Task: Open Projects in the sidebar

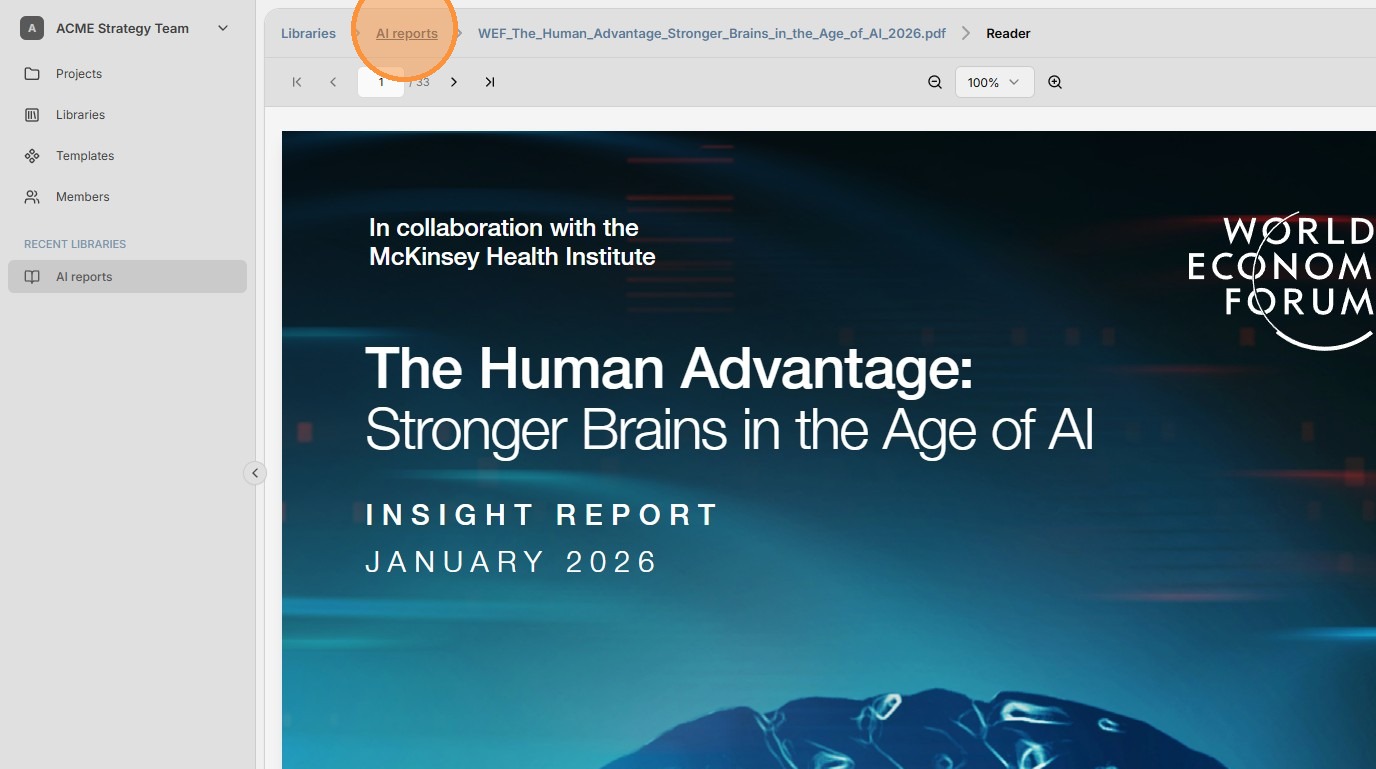Action: coord(127,74)
